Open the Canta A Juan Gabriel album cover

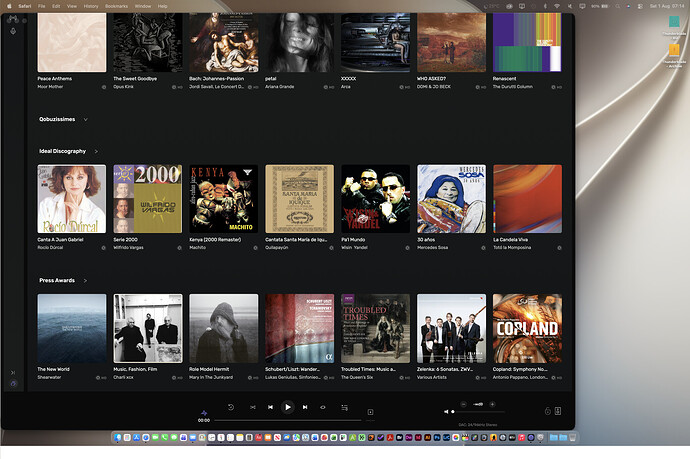[72, 199]
